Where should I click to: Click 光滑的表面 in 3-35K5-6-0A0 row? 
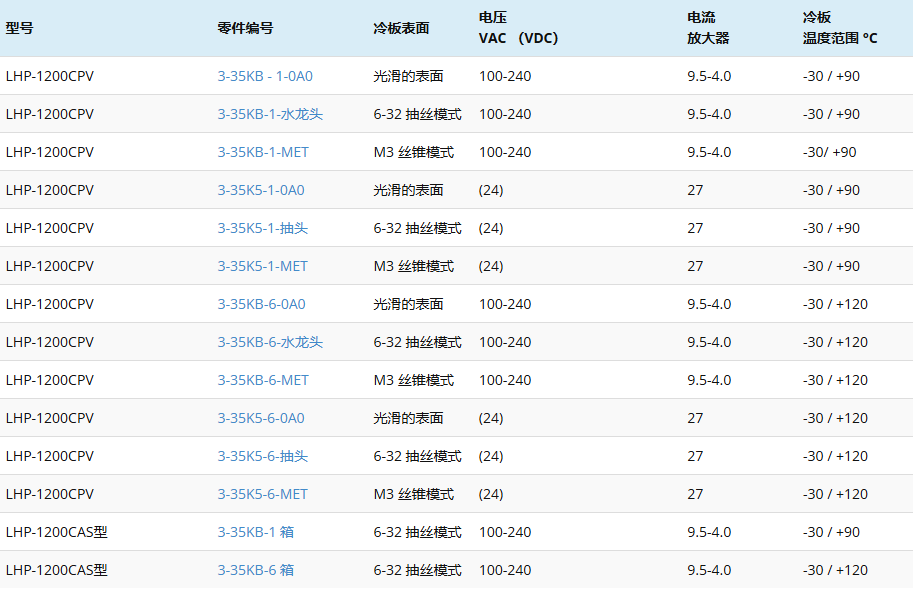[x=408, y=418]
